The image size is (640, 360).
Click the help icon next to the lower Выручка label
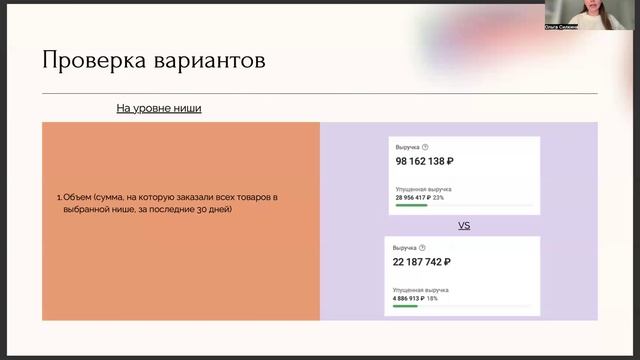point(422,248)
